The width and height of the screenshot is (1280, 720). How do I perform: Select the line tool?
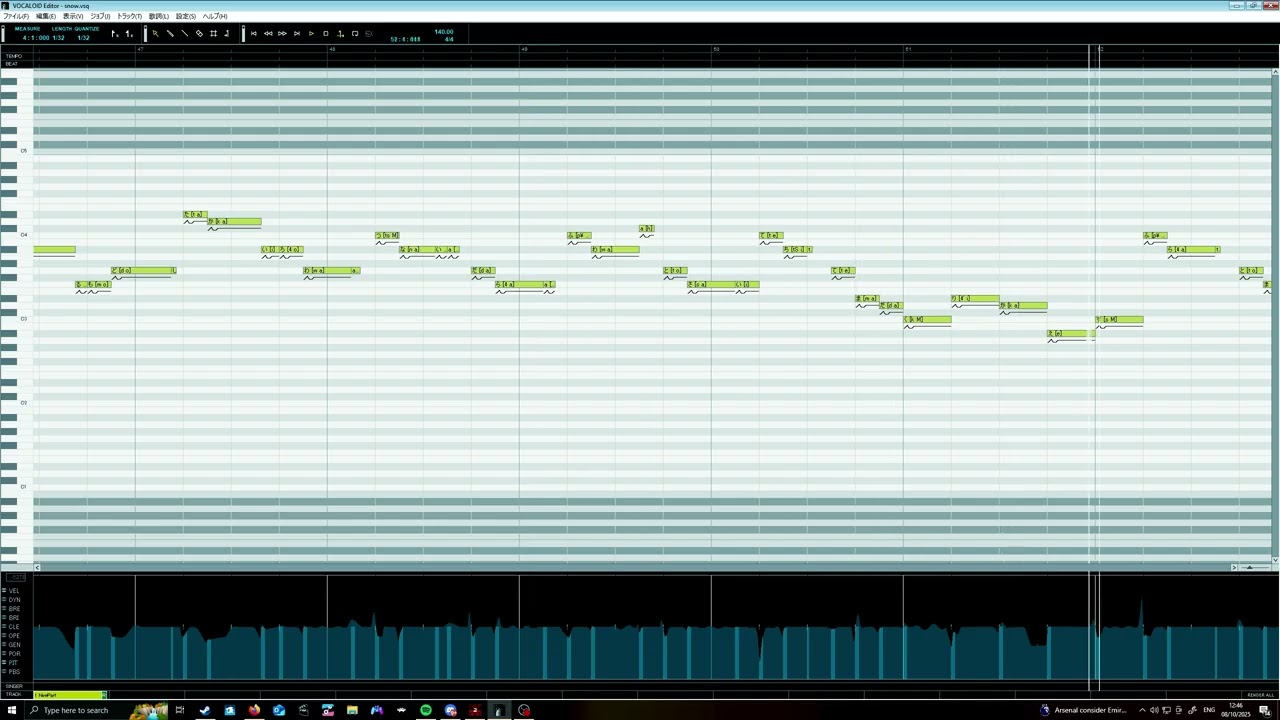[x=184, y=33]
